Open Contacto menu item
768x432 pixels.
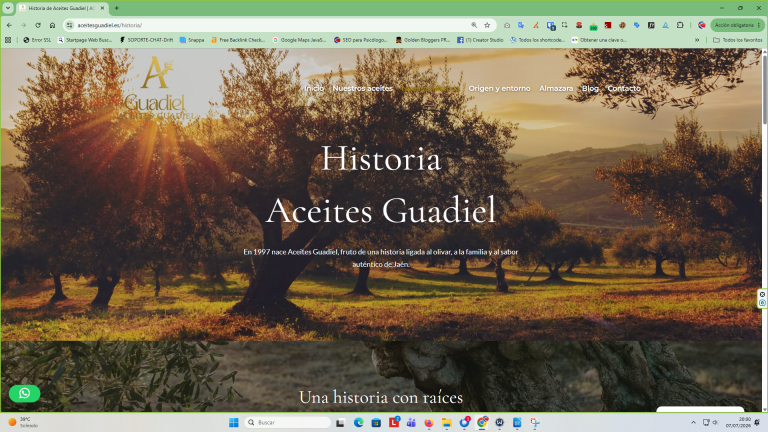tap(624, 88)
